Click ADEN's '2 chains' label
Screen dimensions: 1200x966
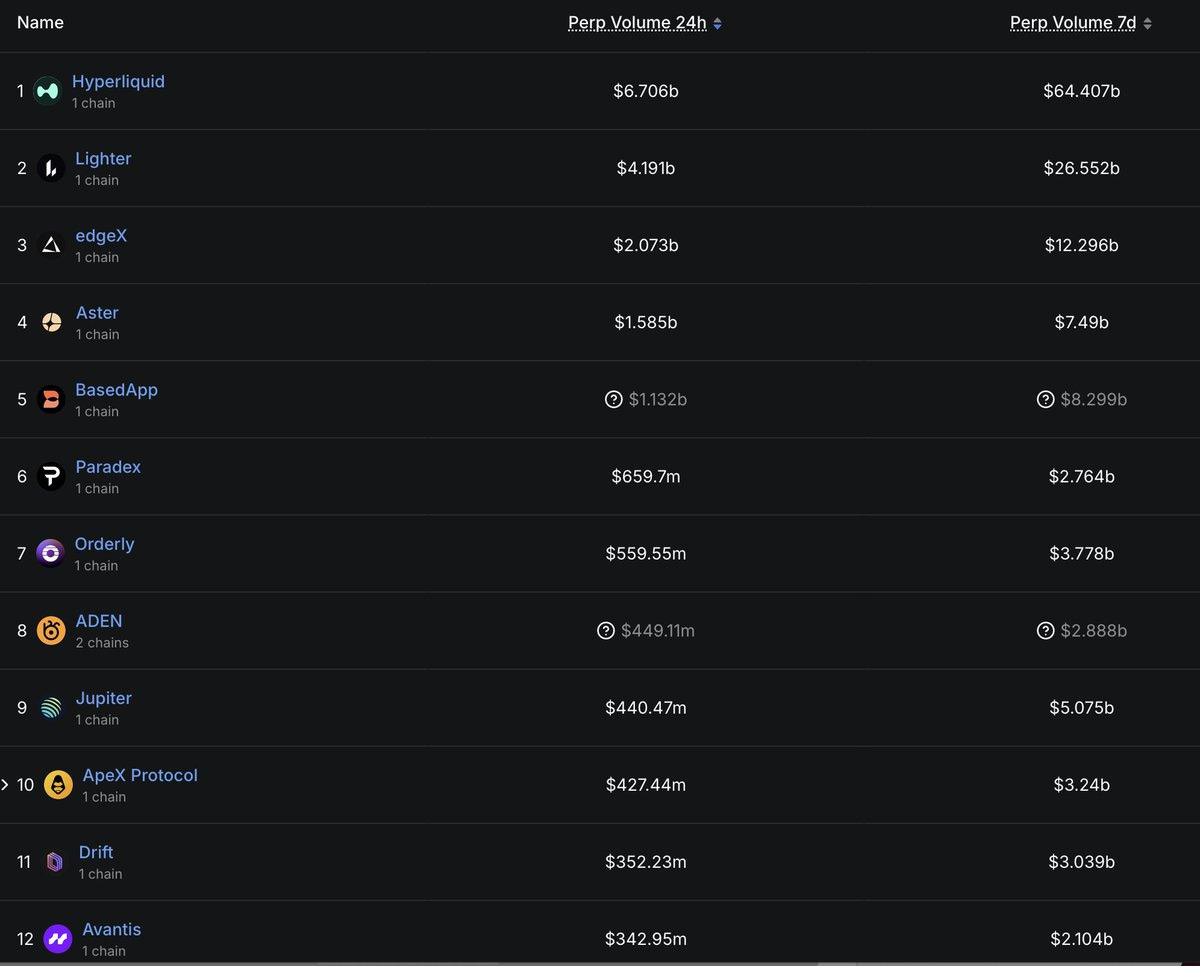click(x=102, y=643)
